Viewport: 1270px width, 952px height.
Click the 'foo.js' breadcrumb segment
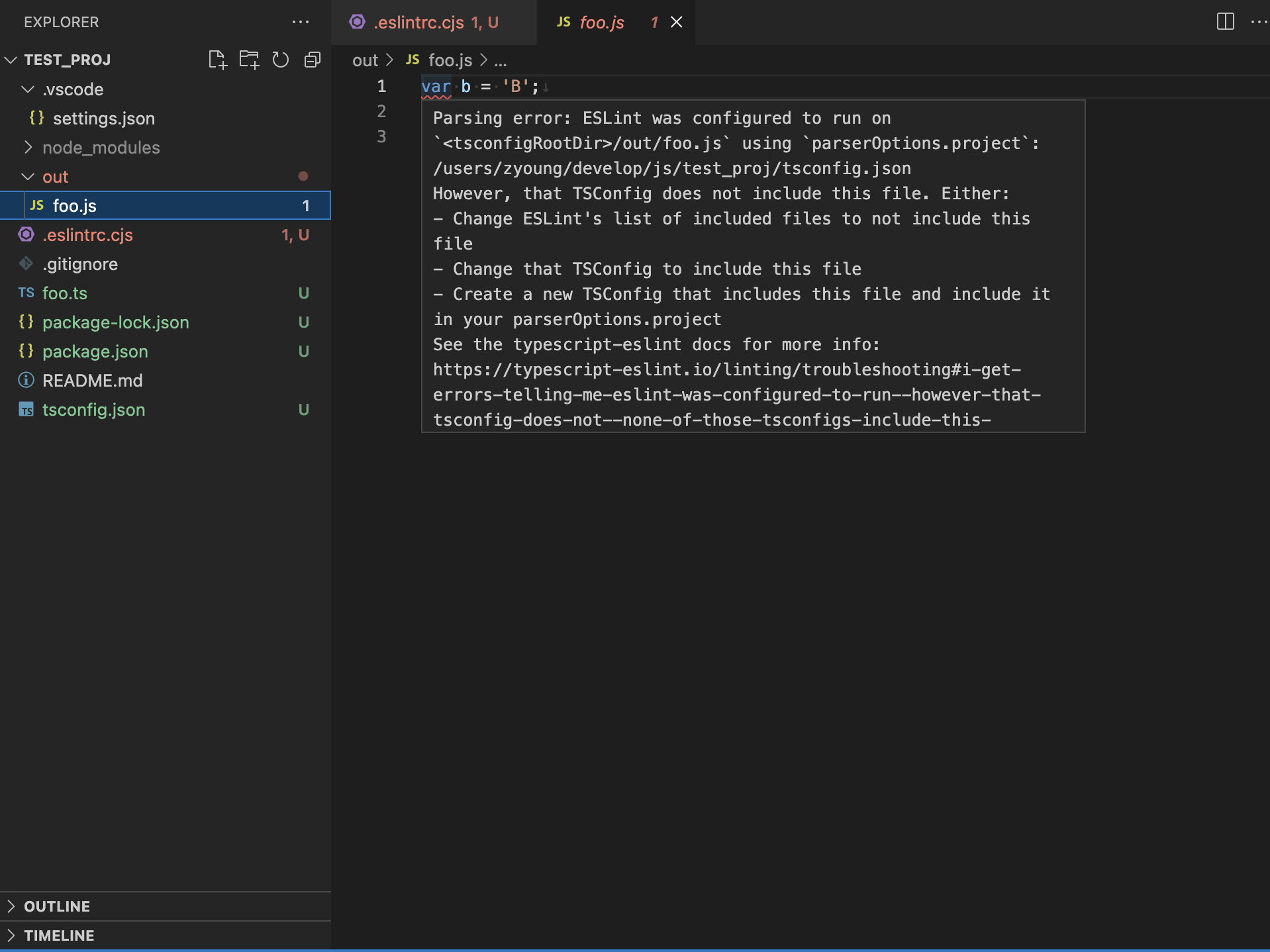pos(450,60)
